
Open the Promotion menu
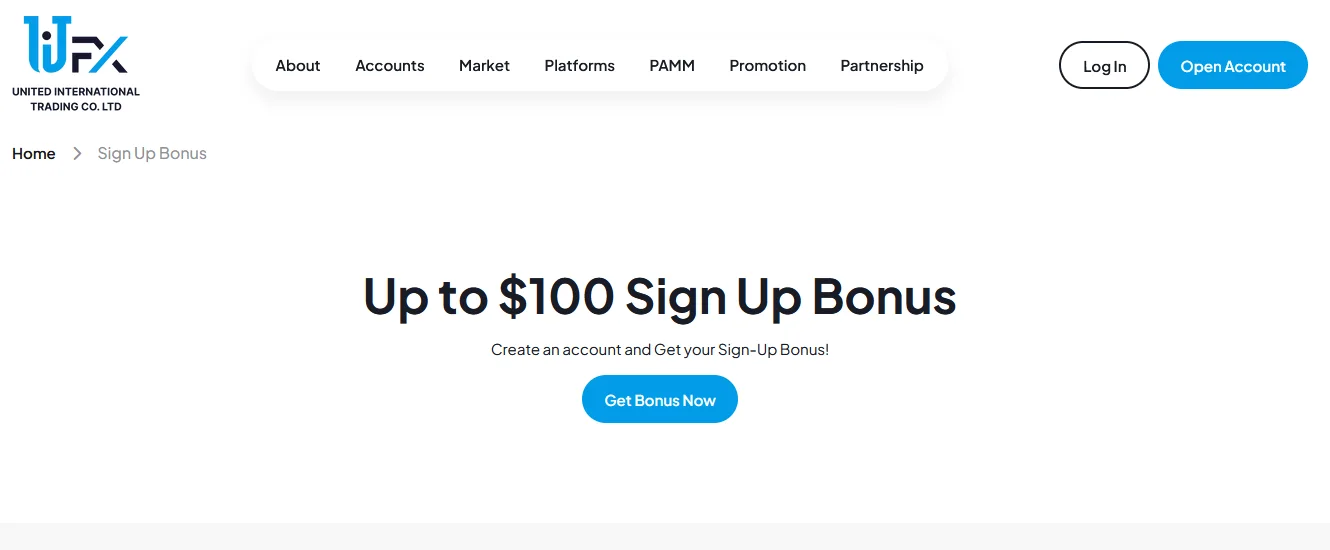click(x=768, y=66)
